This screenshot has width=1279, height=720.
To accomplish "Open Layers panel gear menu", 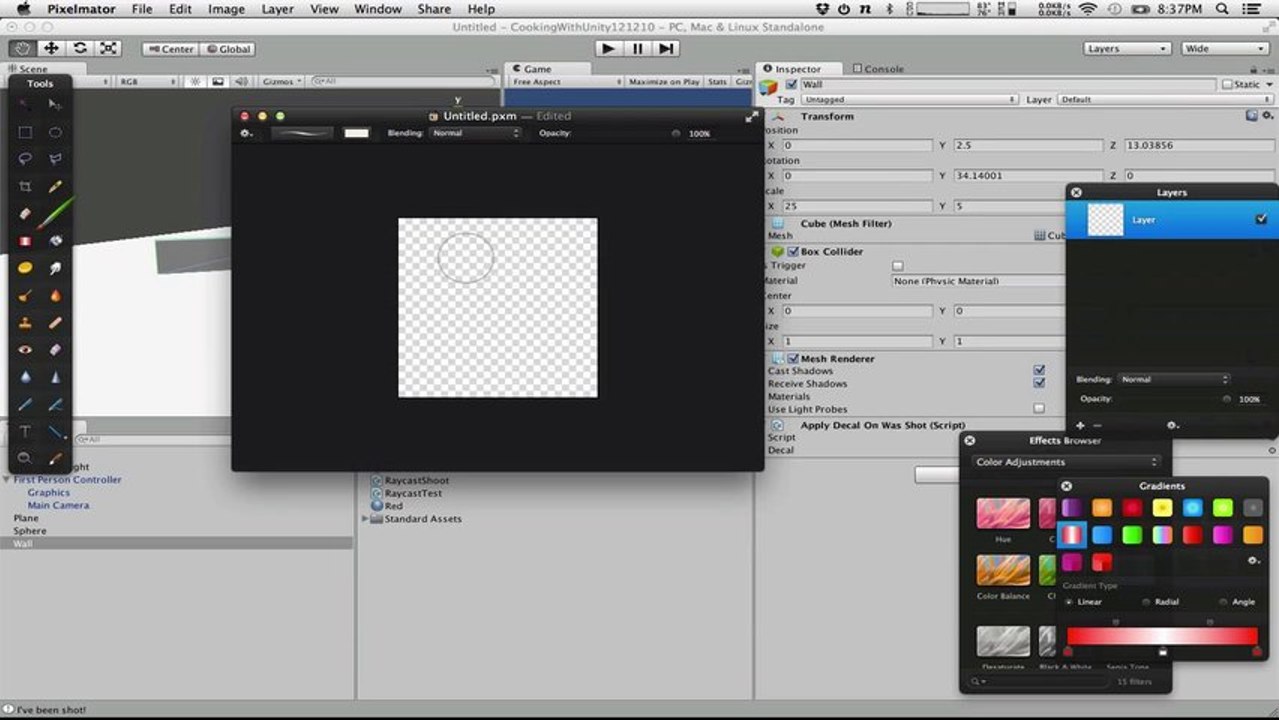I will point(1172,426).
